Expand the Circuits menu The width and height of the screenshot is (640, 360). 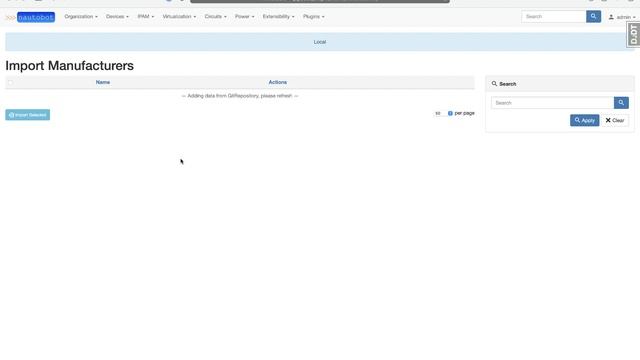tap(216, 17)
